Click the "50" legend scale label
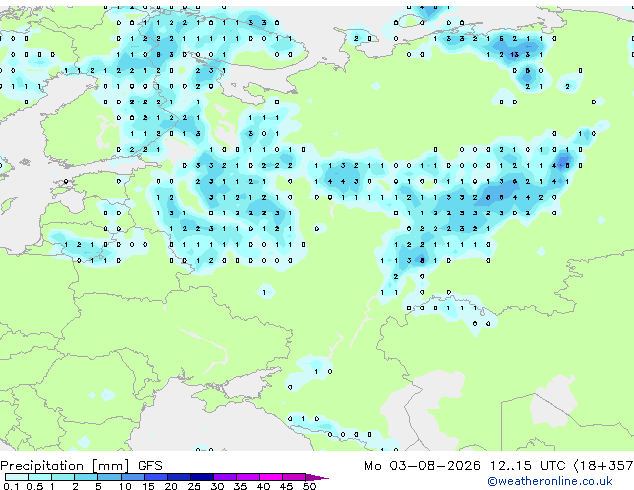This screenshot has height=490, width=634. pos(309,486)
